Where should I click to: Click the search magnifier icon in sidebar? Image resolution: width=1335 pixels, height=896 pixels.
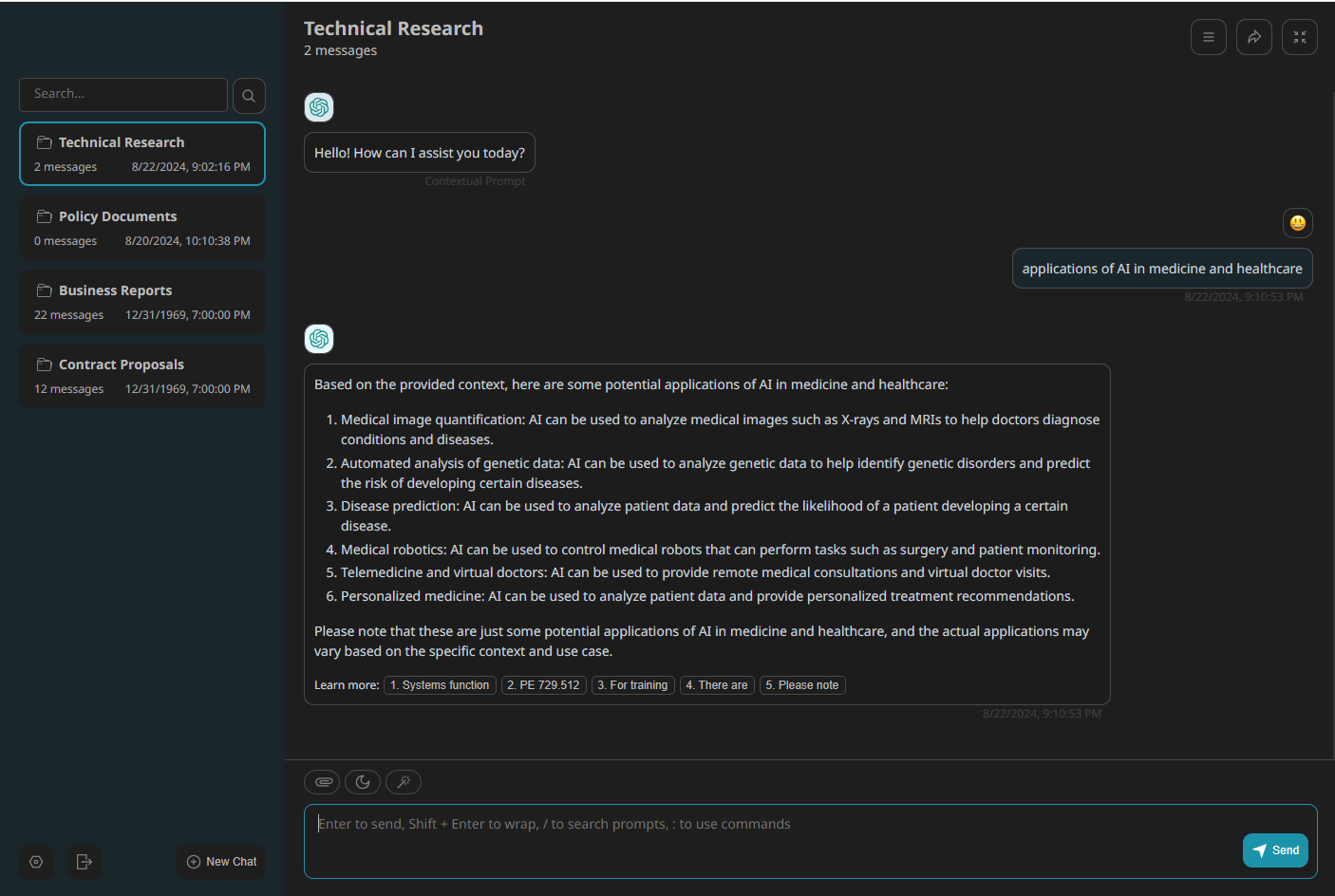[249, 96]
